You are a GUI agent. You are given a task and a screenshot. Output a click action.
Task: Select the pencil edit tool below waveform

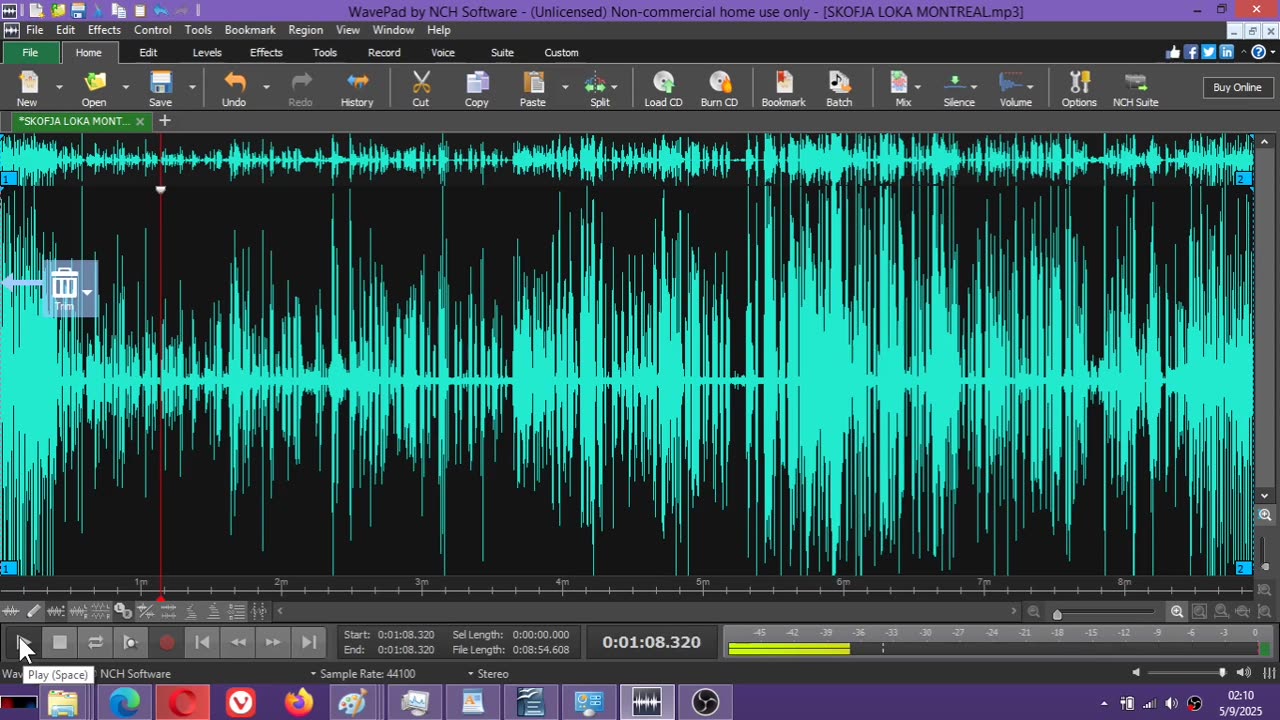click(33, 611)
